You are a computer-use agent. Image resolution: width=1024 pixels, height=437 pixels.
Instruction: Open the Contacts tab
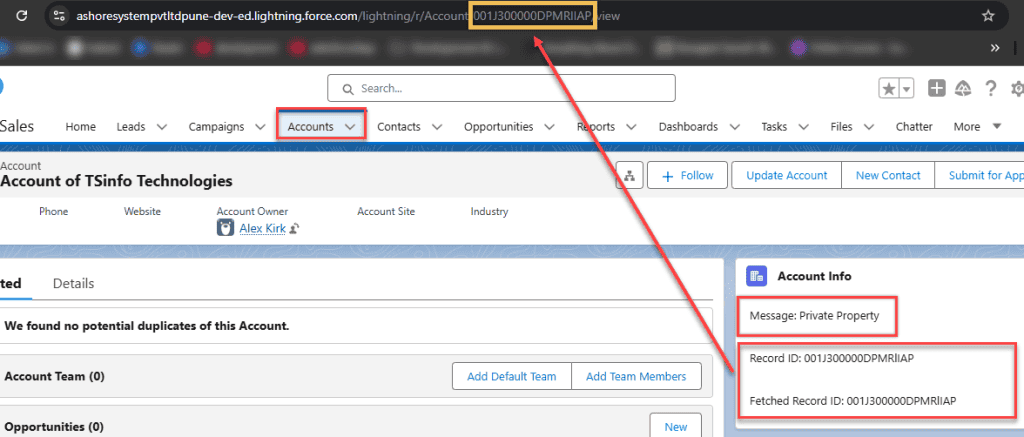tap(399, 127)
